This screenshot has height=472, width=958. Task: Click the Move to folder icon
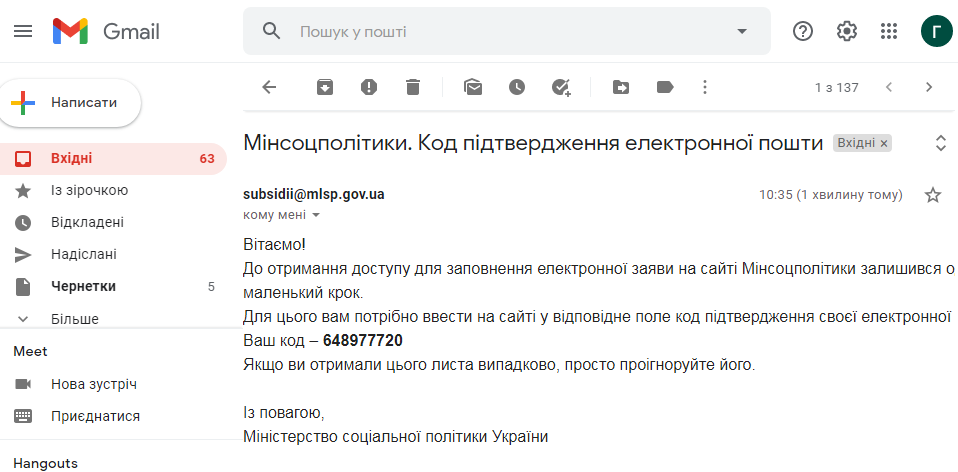pos(621,87)
